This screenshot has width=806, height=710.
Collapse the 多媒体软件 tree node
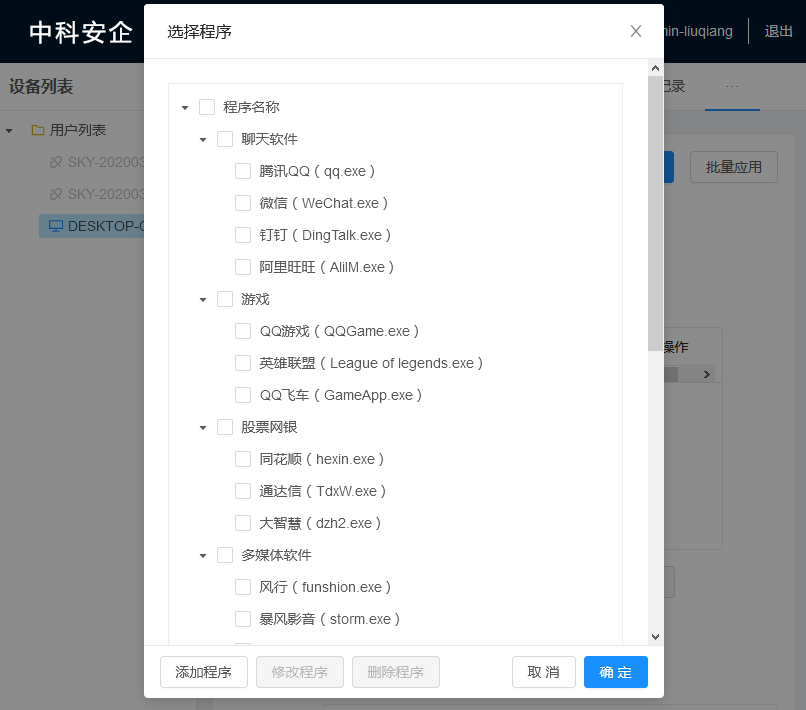pos(203,555)
